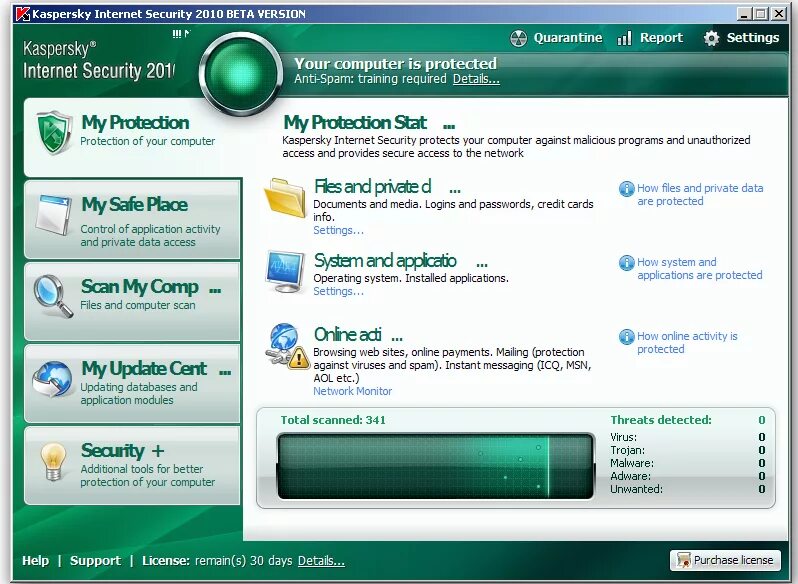798x584 pixels.
Task: Click the Update Center globe icon
Action: [x=52, y=379]
